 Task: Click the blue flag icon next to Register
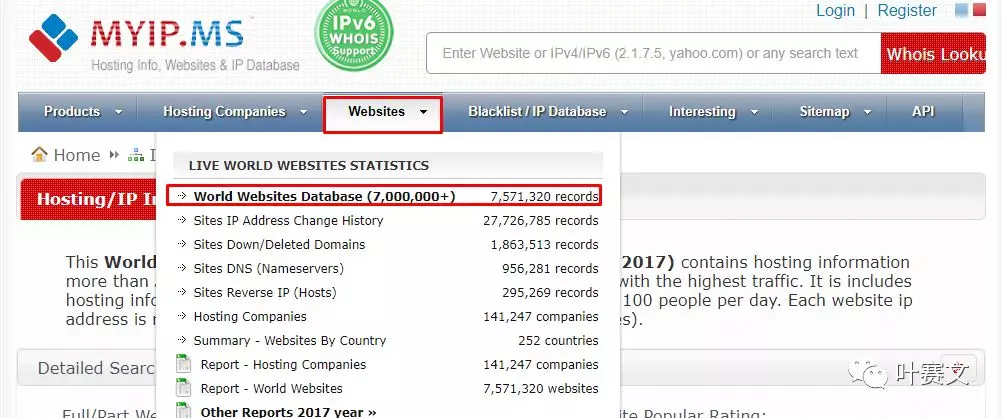(x=962, y=11)
